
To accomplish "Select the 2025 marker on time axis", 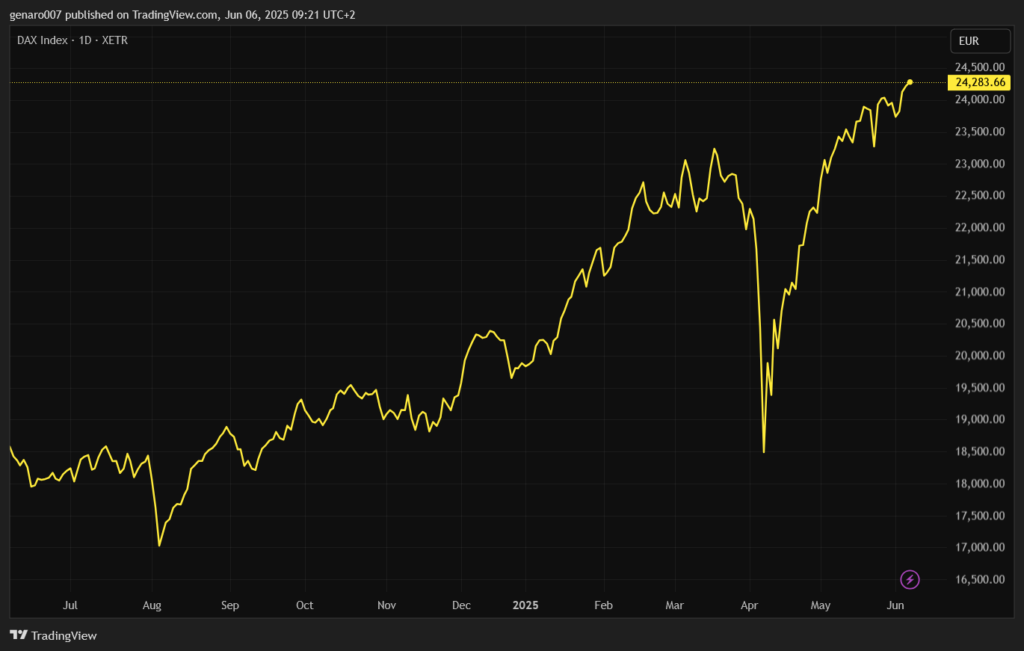I will point(526,605).
